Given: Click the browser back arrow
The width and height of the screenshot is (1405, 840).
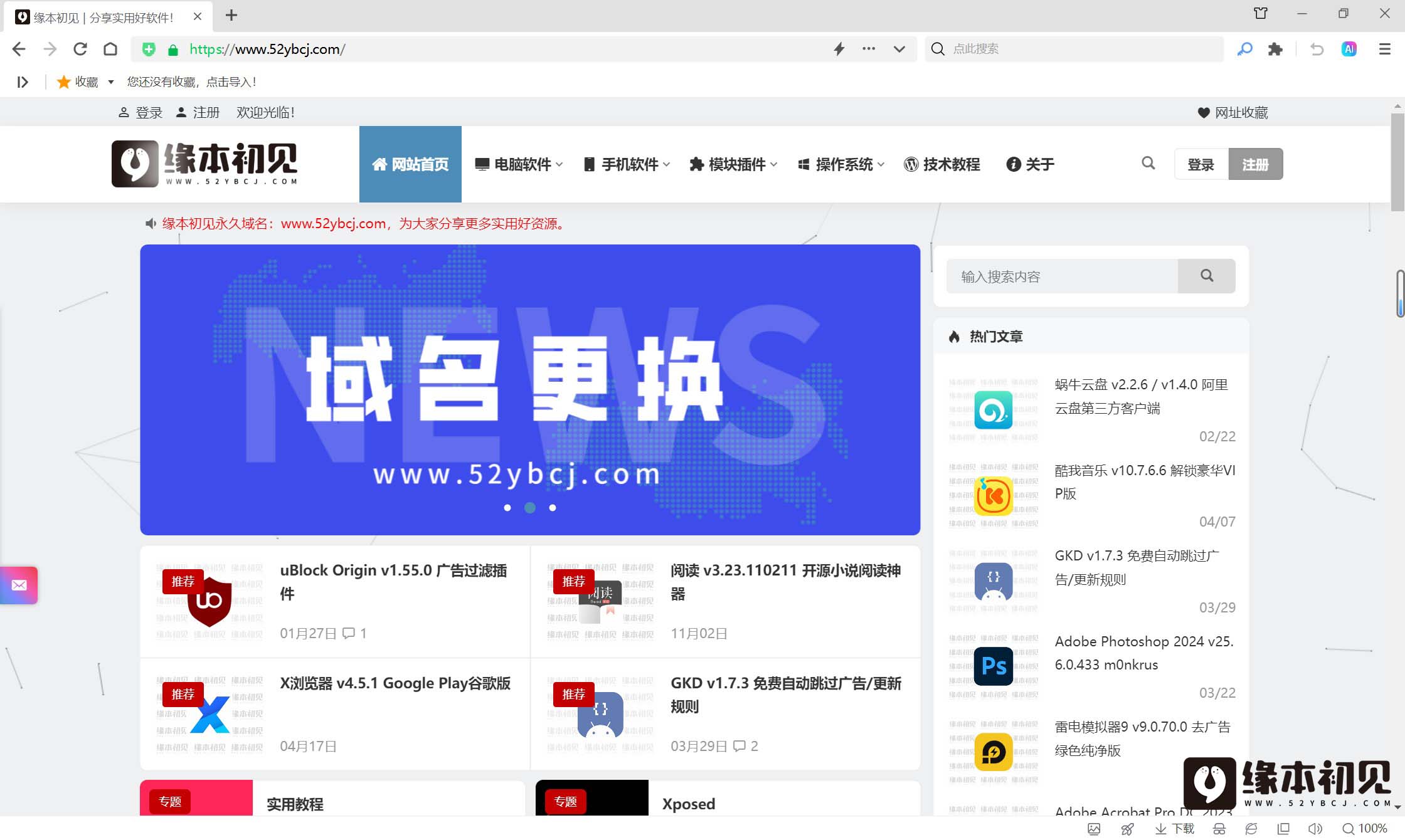Looking at the screenshot, I should coord(19,49).
